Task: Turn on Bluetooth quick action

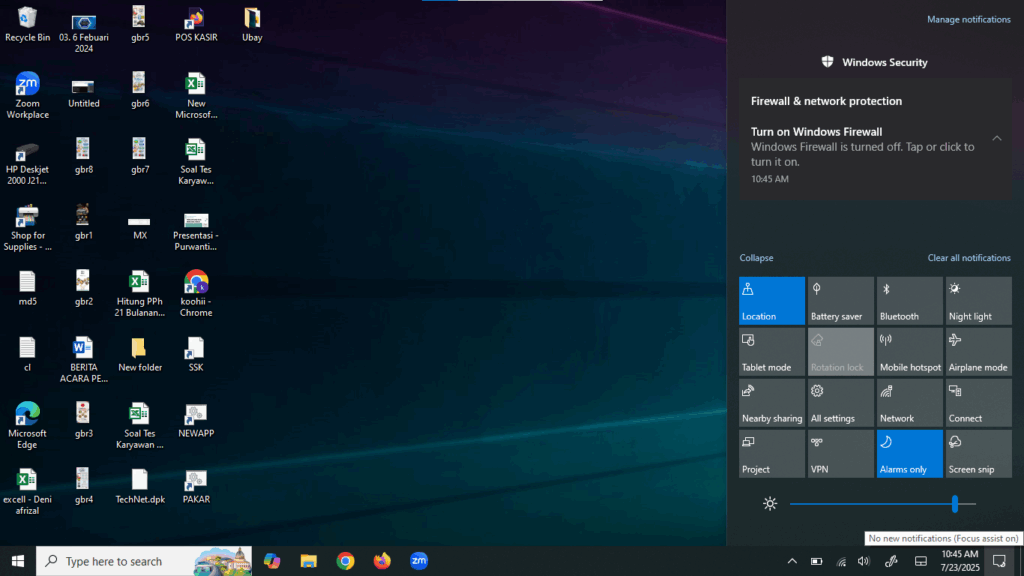Action: pos(910,300)
